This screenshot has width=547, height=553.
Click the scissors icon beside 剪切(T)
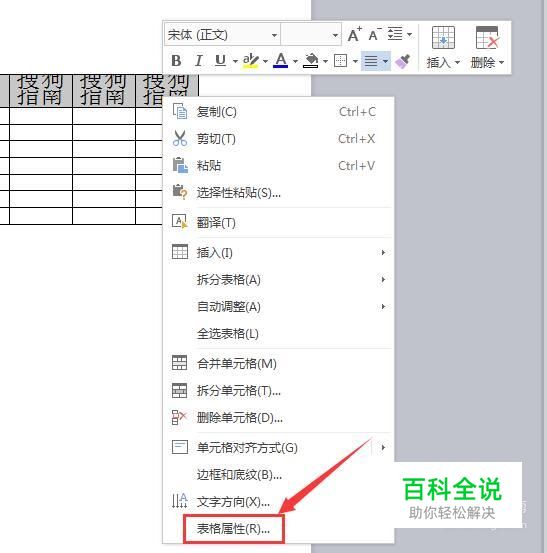pos(180,138)
